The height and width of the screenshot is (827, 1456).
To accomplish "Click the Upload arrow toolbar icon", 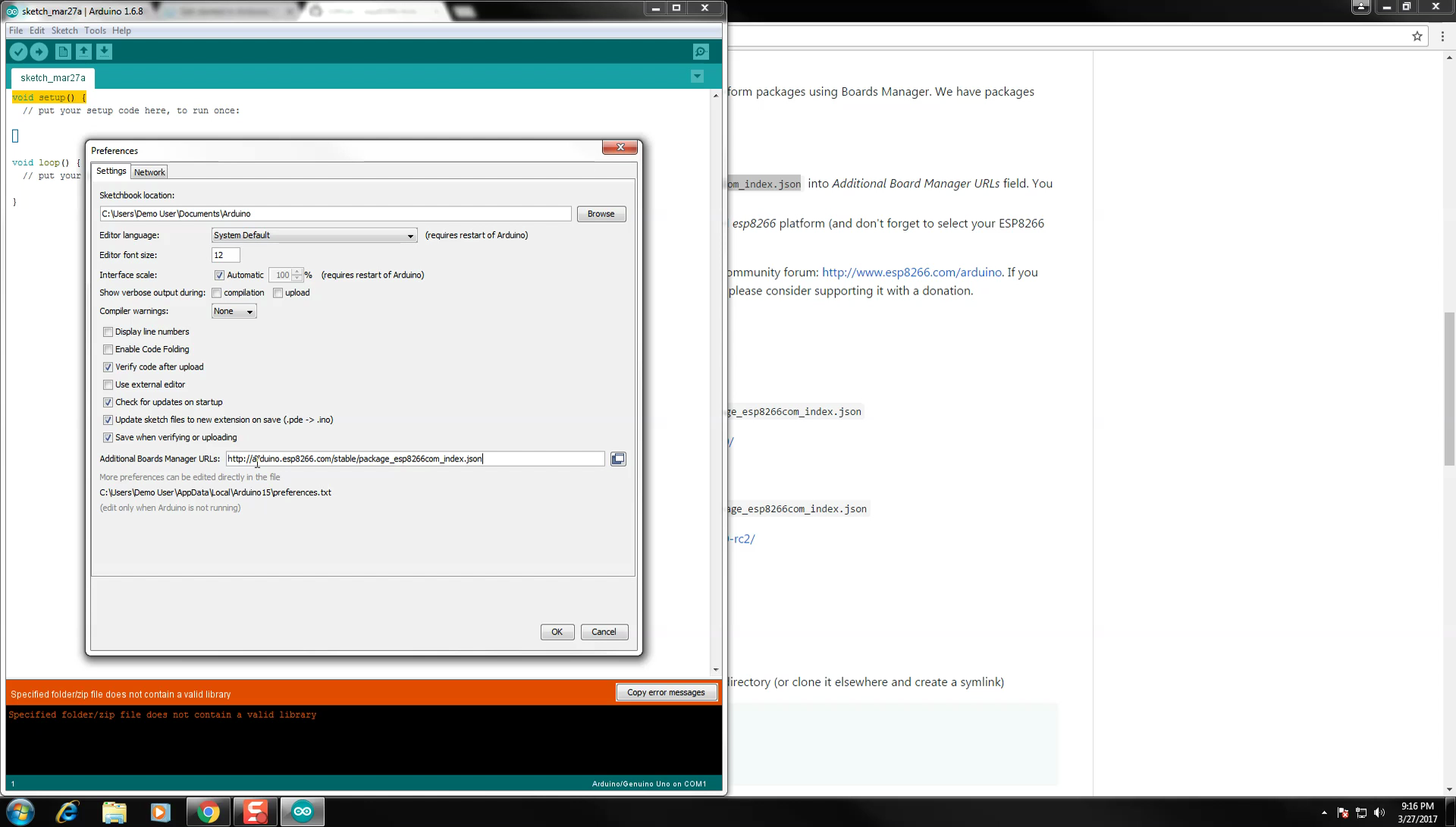I will [39, 52].
